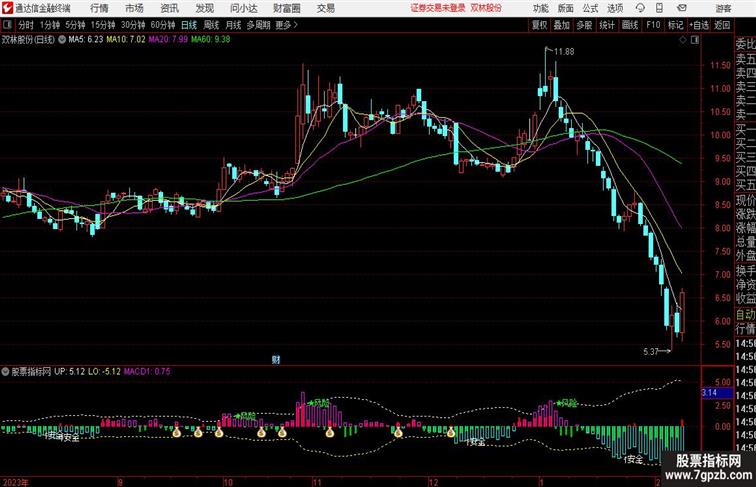The width and height of the screenshot is (756, 487).
Task: Click the 双林股份(日线) chart title
Action: tap(28, 40)
